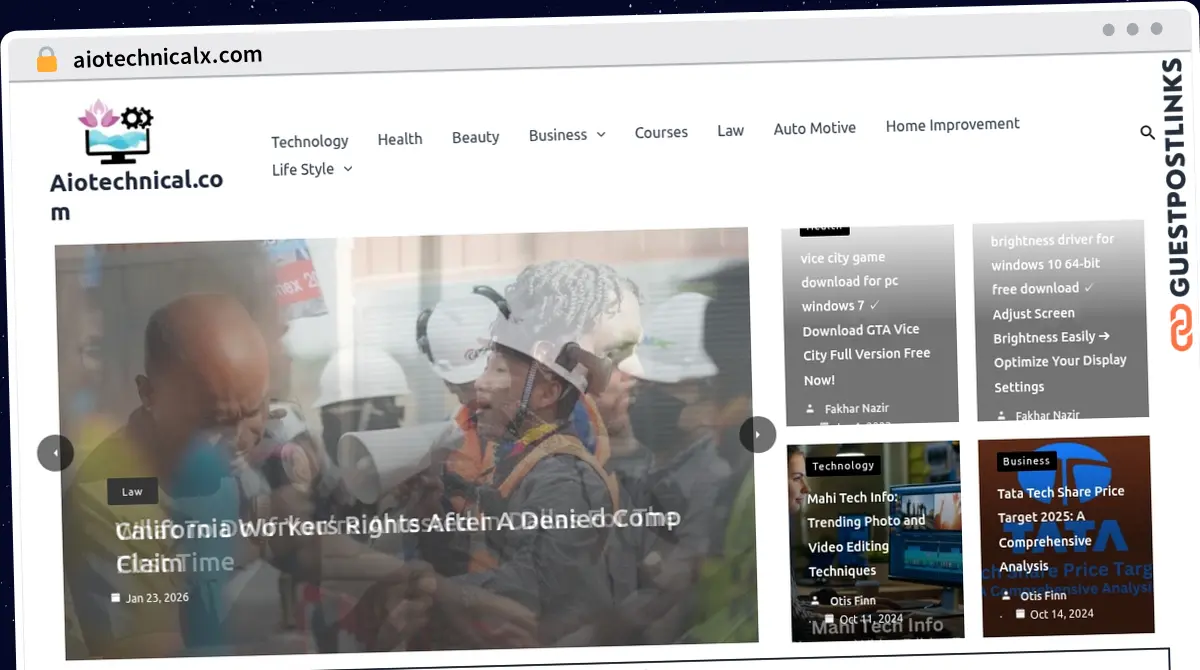Click author icon next to Fakhar Nazir
The image size is (1200, 670).
coord(811,409)
